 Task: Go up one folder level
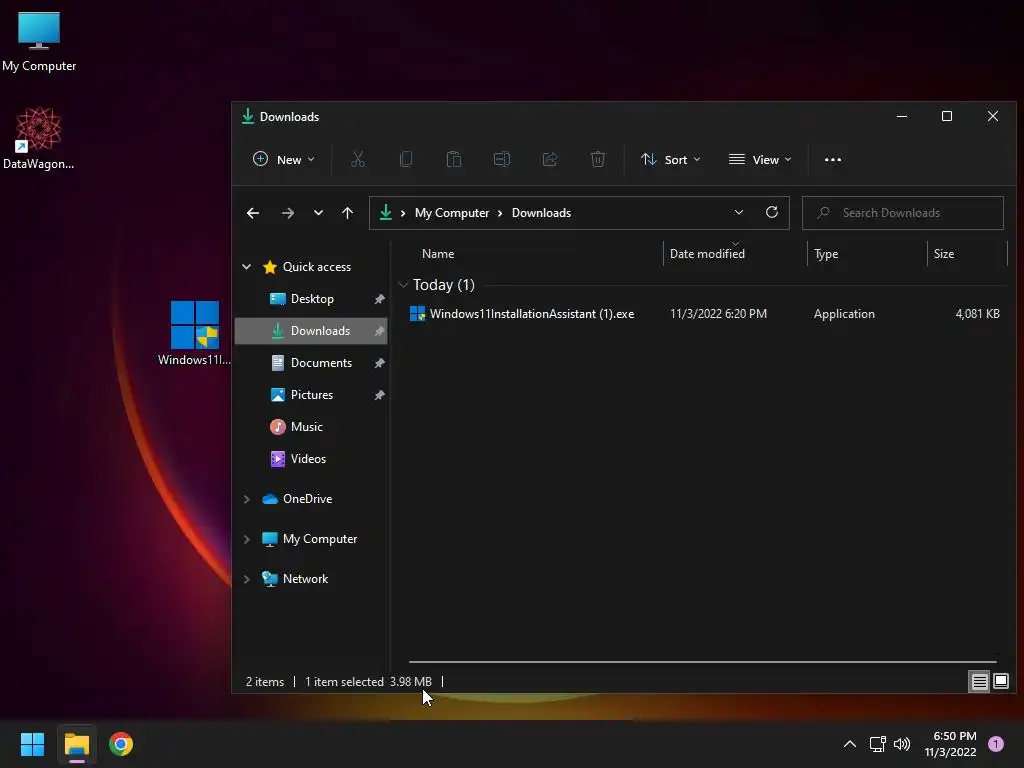[x=347, y=213]
